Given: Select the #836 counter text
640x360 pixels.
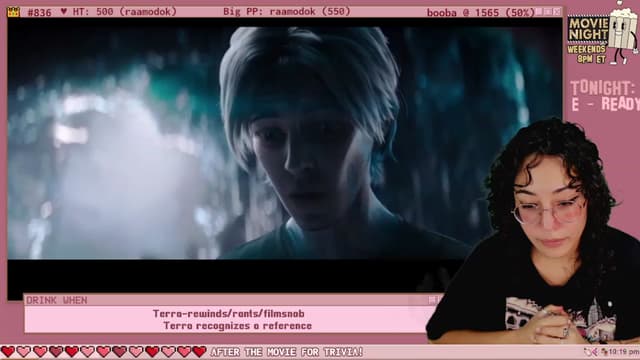Looking at the screenshot, I should coord(39,12).
